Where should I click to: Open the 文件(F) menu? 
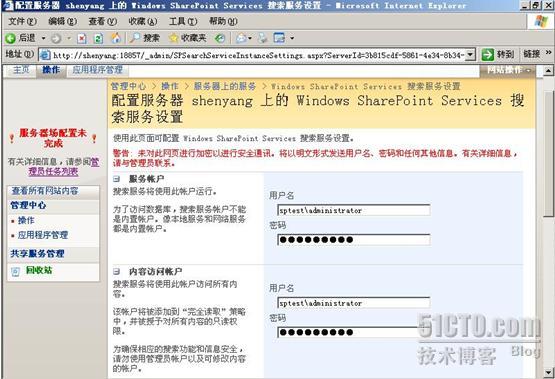[22, 21]
